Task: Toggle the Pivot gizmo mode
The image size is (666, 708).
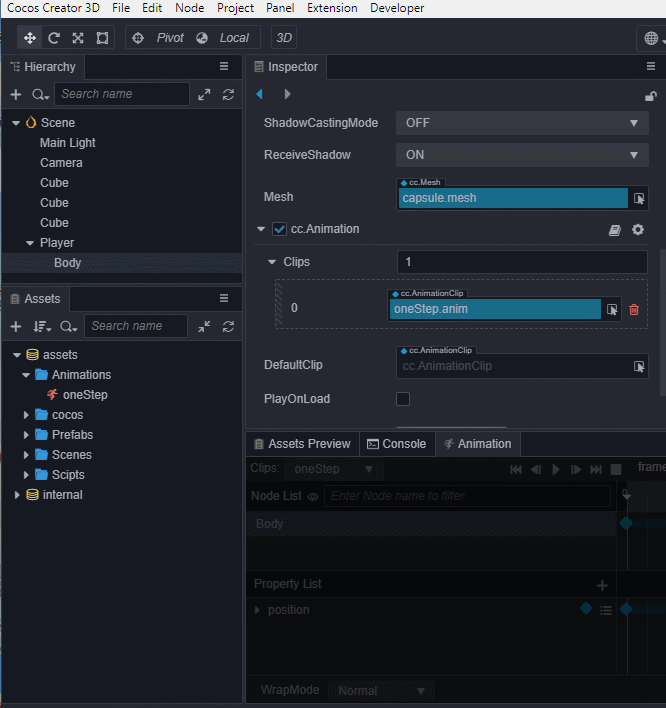Action: [158, 38]
